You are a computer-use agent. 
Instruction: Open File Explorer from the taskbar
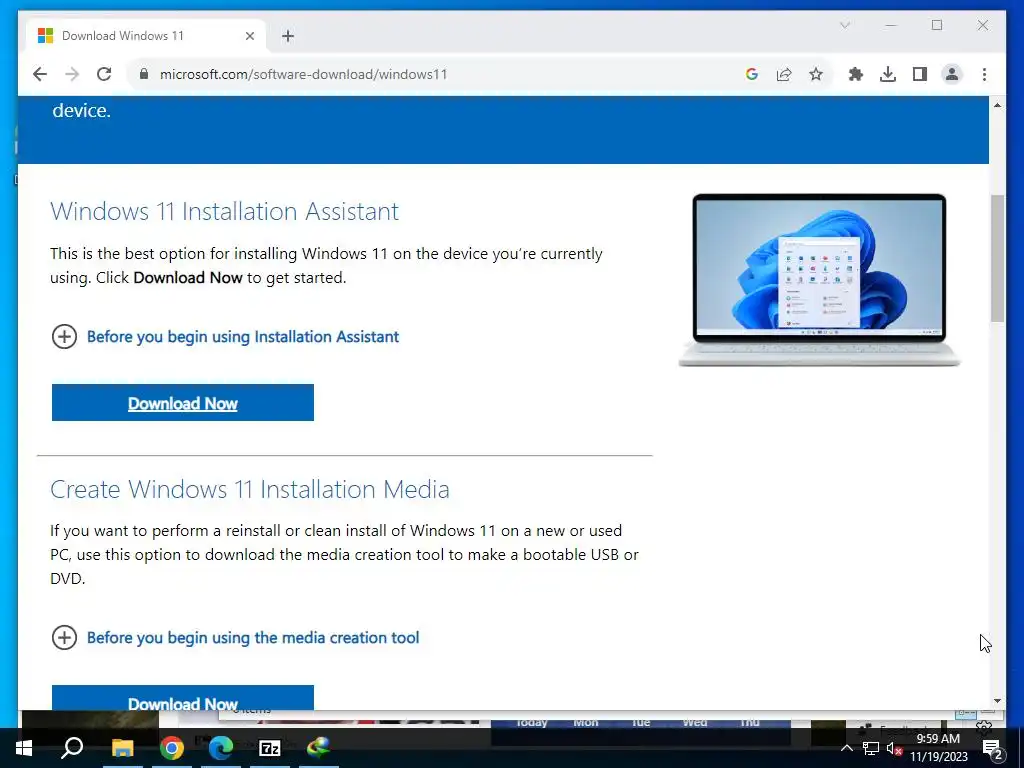[122, 748]
